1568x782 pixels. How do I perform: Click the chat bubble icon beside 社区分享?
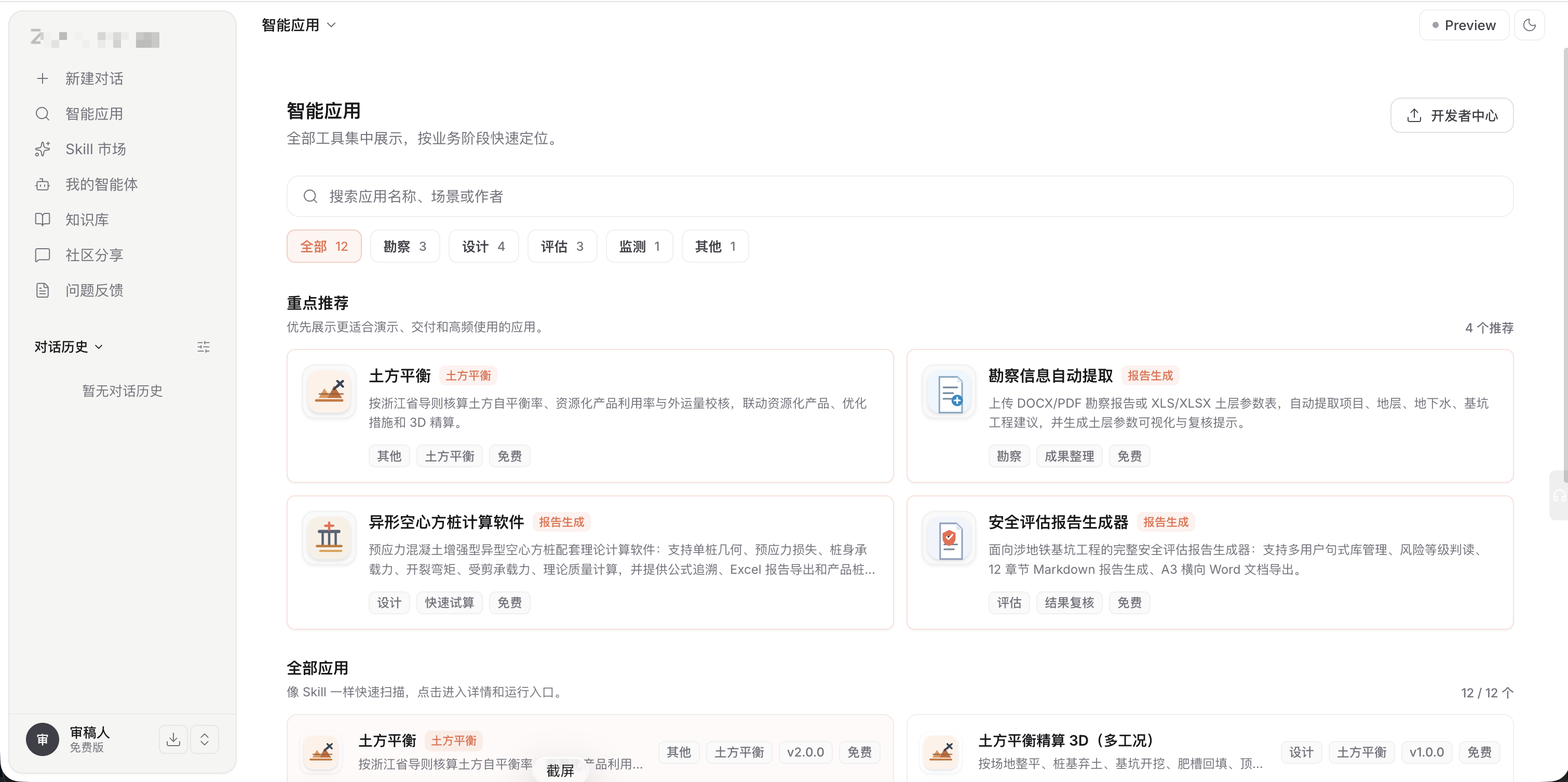(42, 255)
